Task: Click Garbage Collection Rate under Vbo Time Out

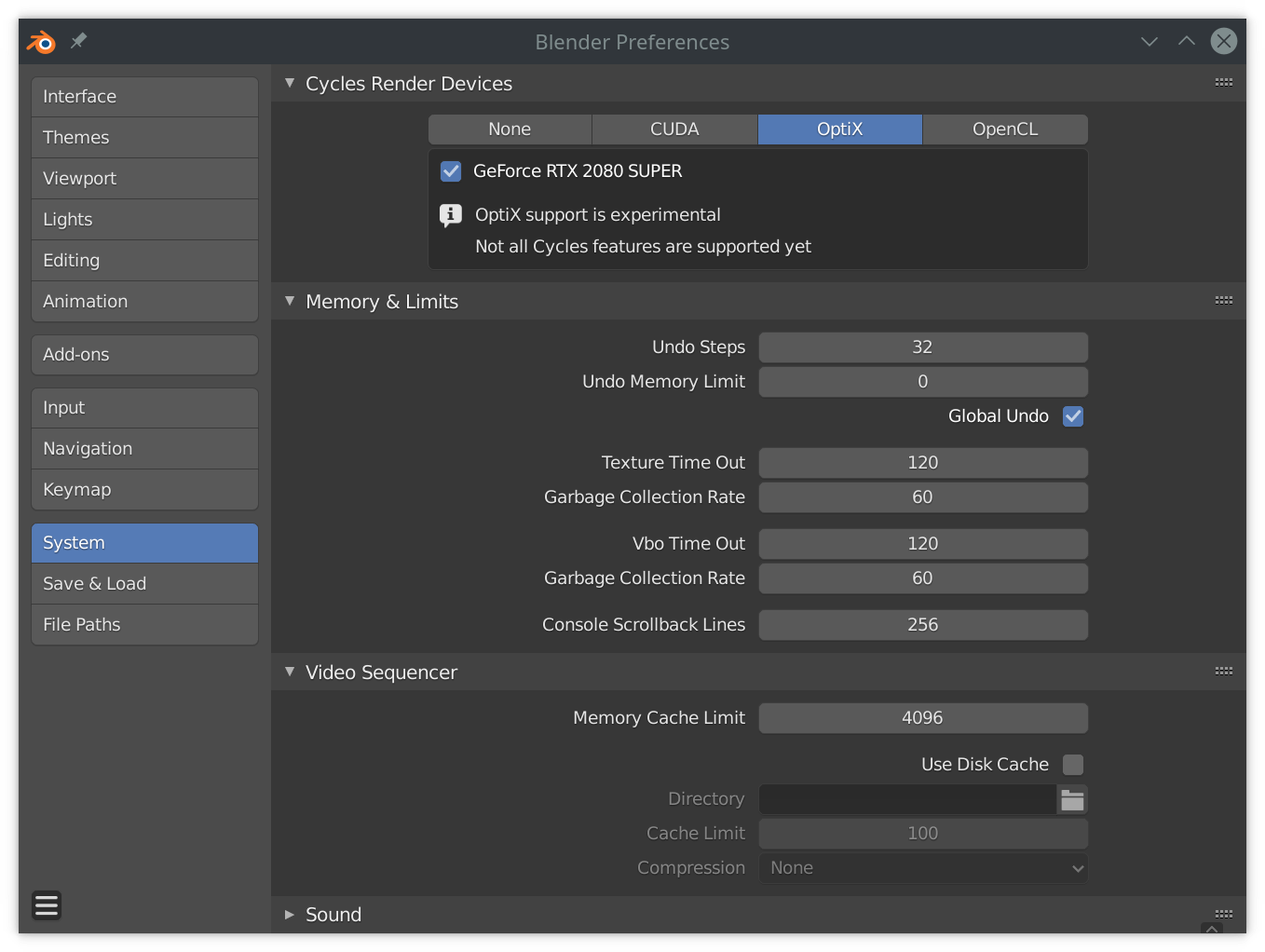Action: click(923, 578)
